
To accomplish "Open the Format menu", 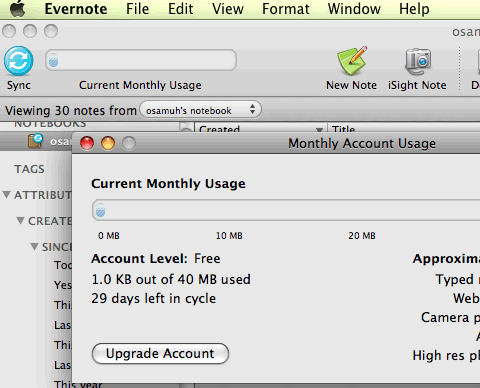I will pos(286,9).
